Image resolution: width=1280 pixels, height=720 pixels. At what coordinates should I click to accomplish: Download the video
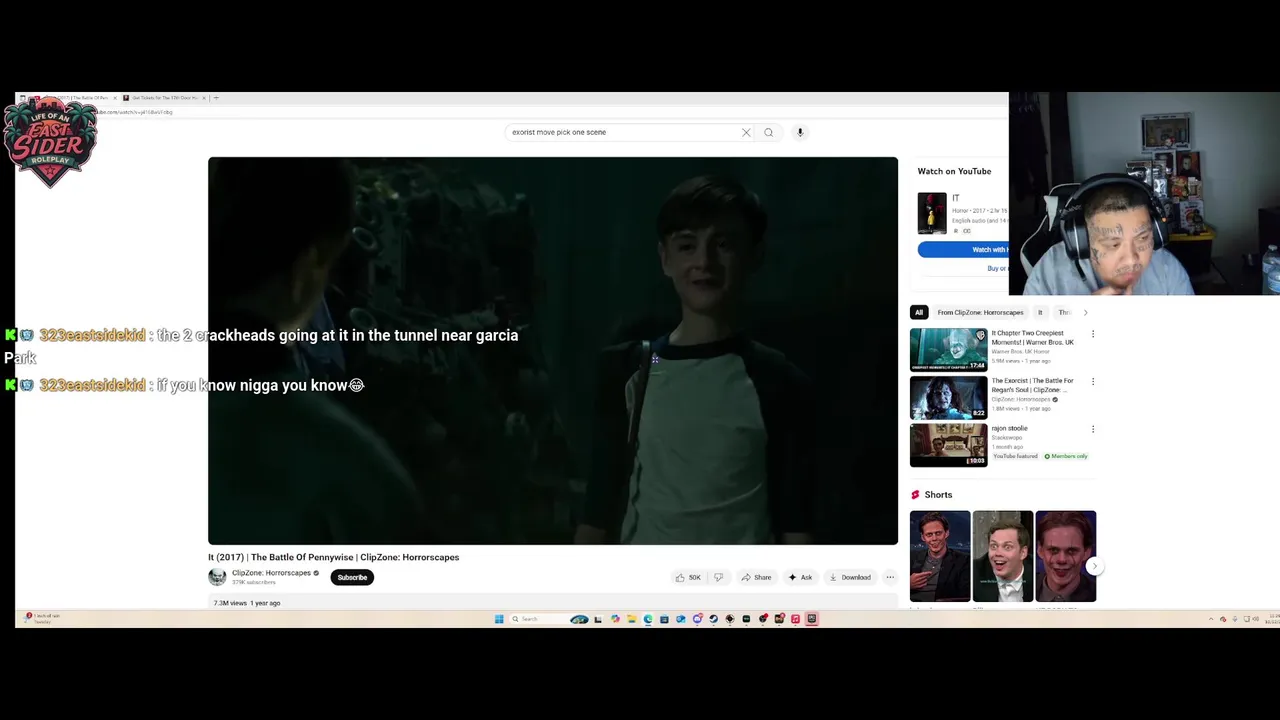pyautogui.click(x=850, y=577)
